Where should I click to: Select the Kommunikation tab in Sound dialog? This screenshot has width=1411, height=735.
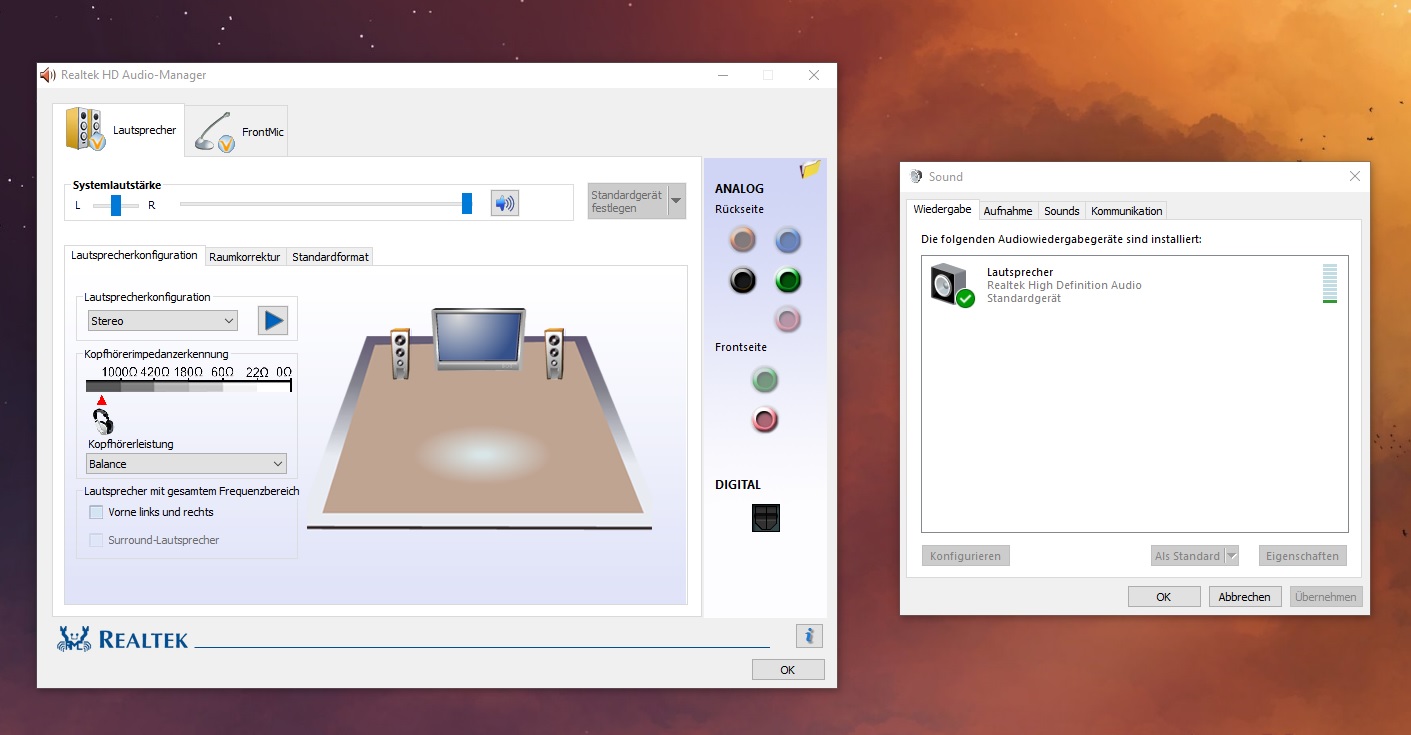tap(1127, 211)
